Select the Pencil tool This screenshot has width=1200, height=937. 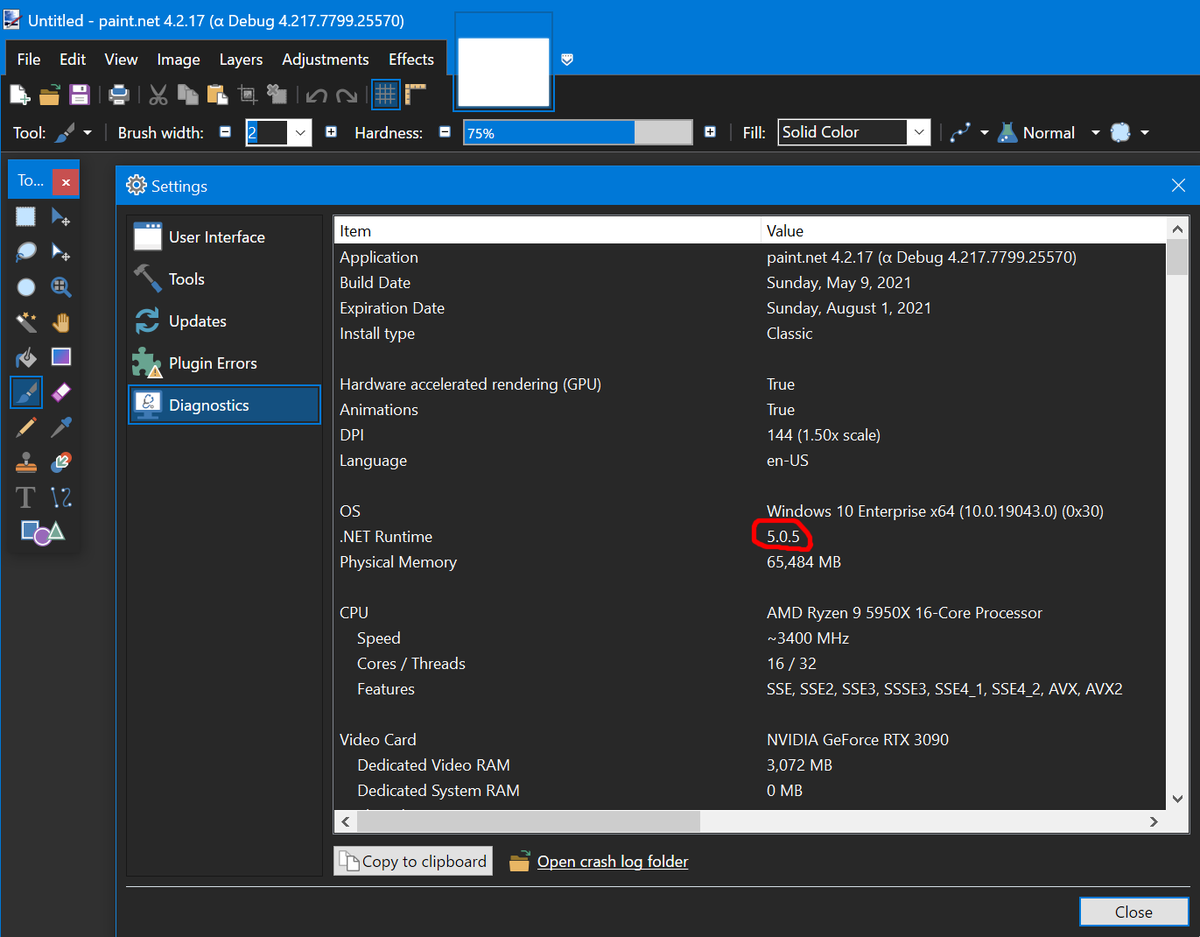tap(26, 427)
